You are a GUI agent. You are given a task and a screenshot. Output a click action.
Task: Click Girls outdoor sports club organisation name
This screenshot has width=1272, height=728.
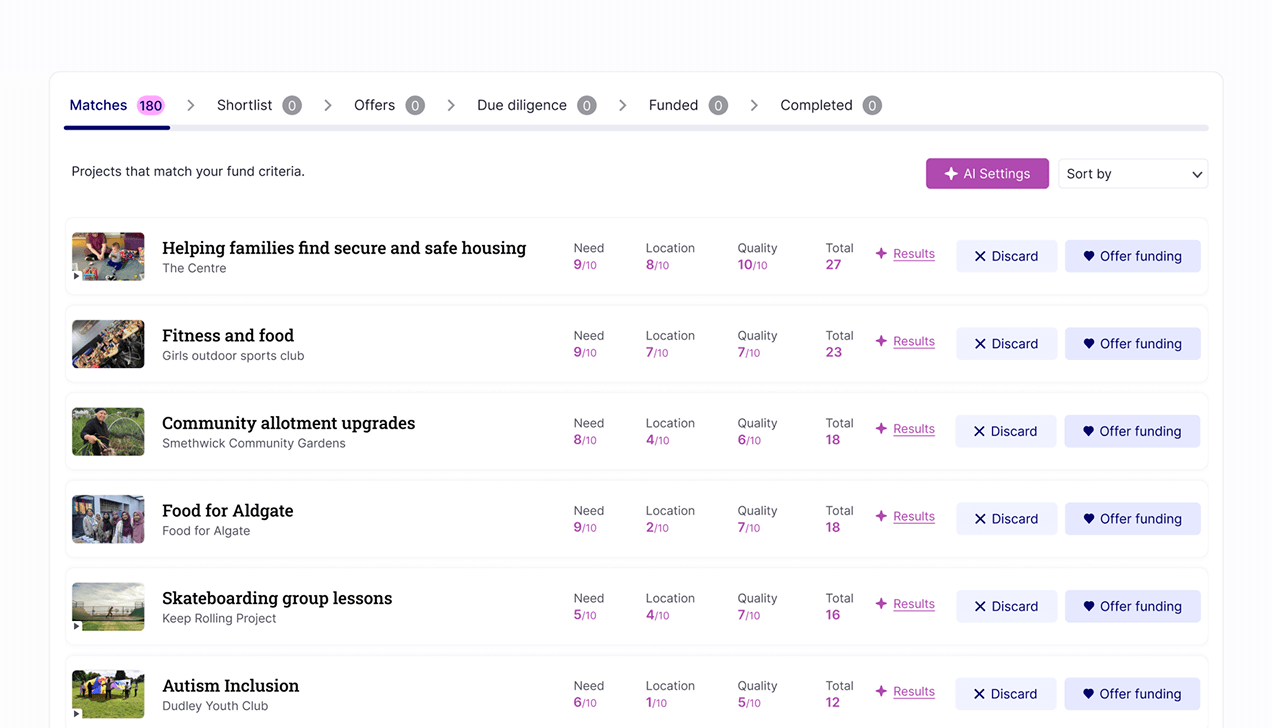(233, 356)
